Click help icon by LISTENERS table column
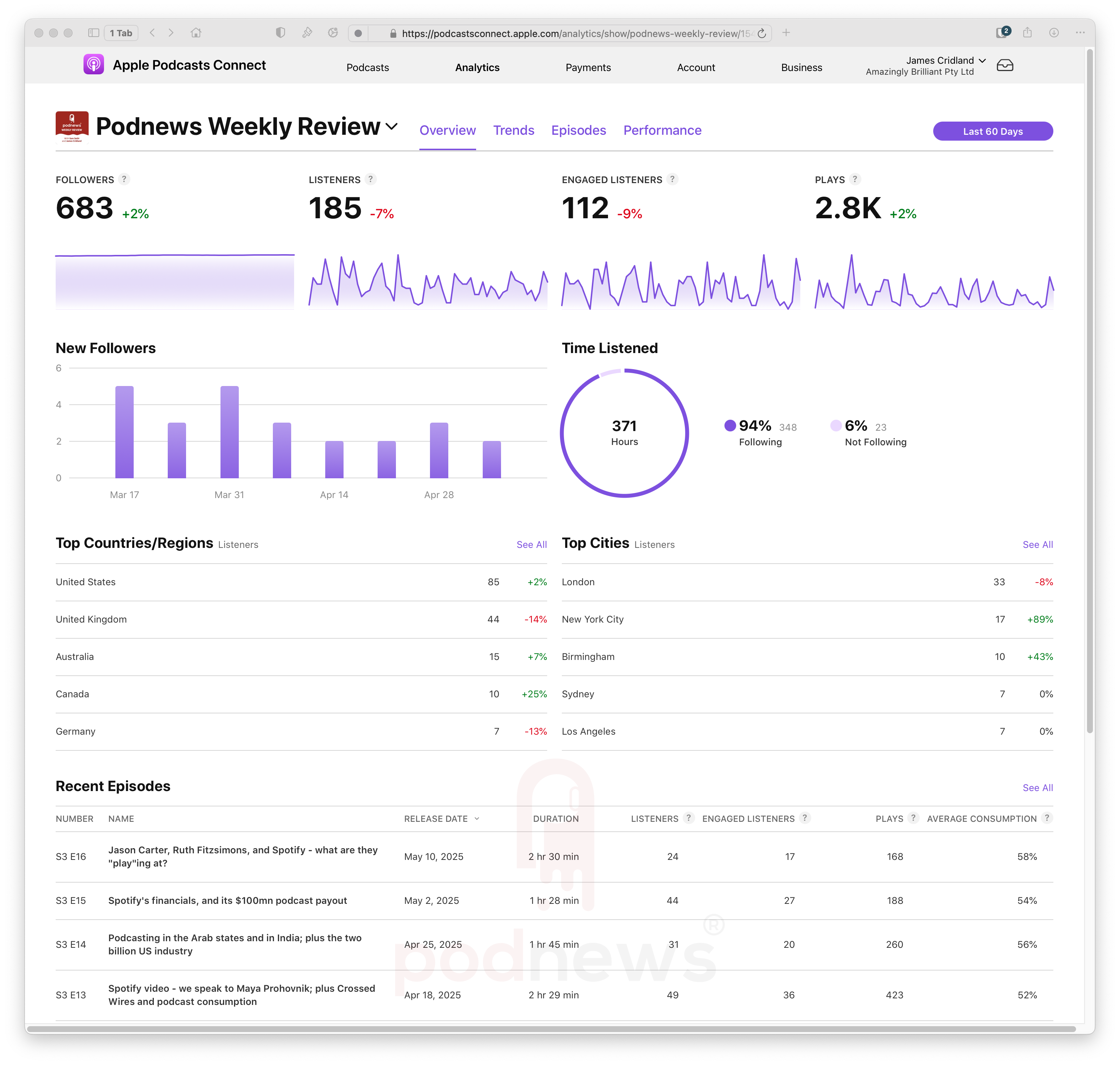 [689, 818]
